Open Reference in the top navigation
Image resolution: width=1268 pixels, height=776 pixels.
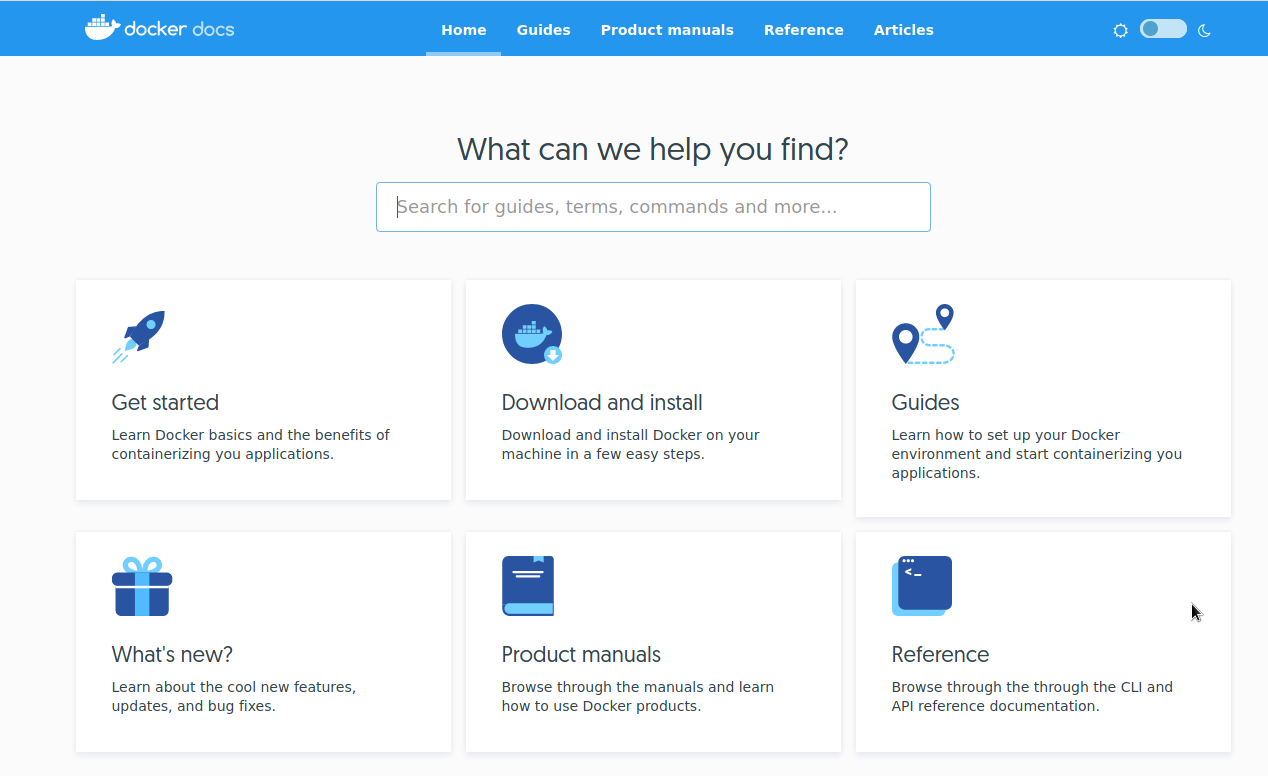[804, 30]
